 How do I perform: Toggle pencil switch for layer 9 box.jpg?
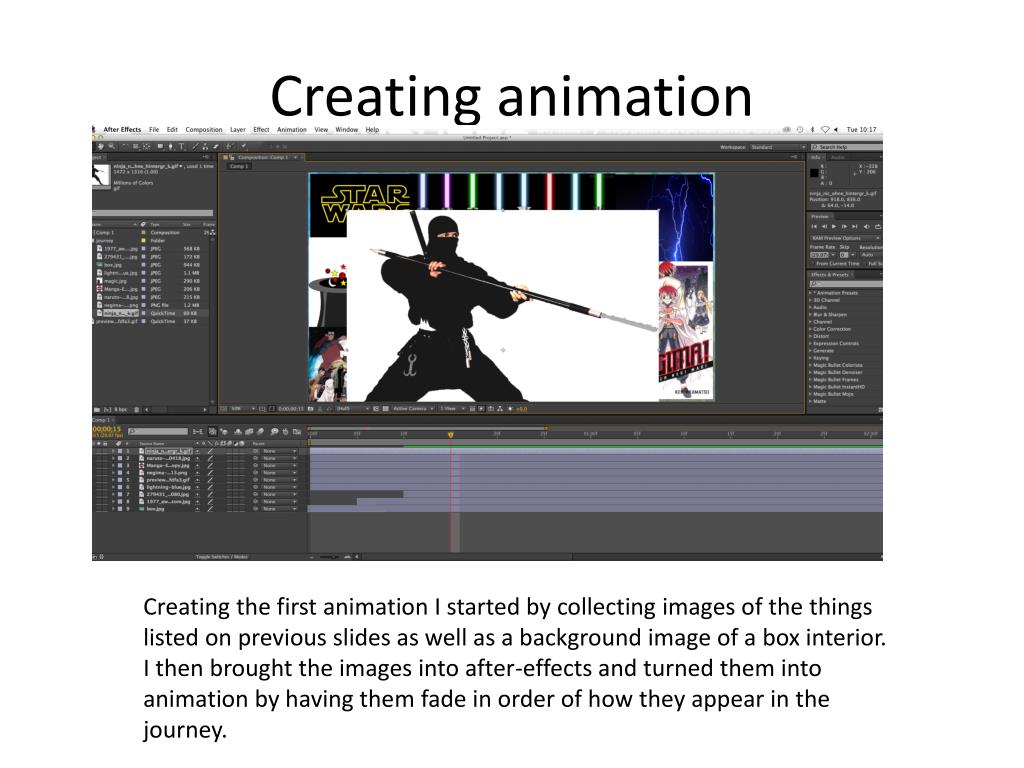click(x=210, y=509)
